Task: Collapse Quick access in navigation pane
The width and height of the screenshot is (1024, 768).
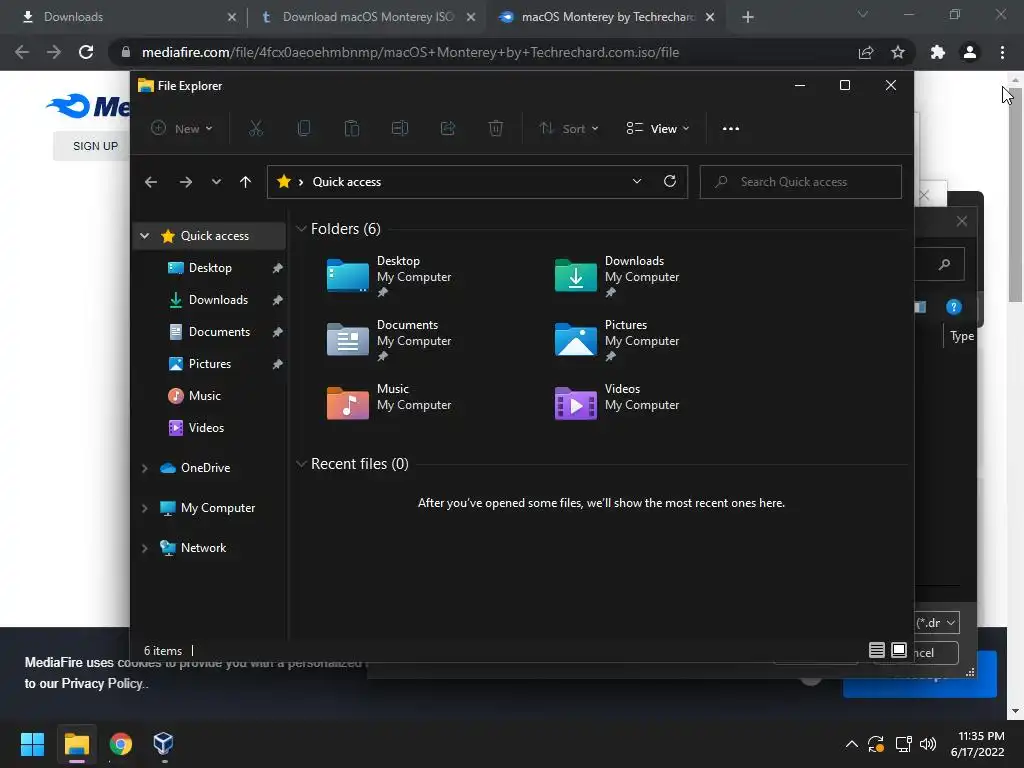Action: [145, 236]
